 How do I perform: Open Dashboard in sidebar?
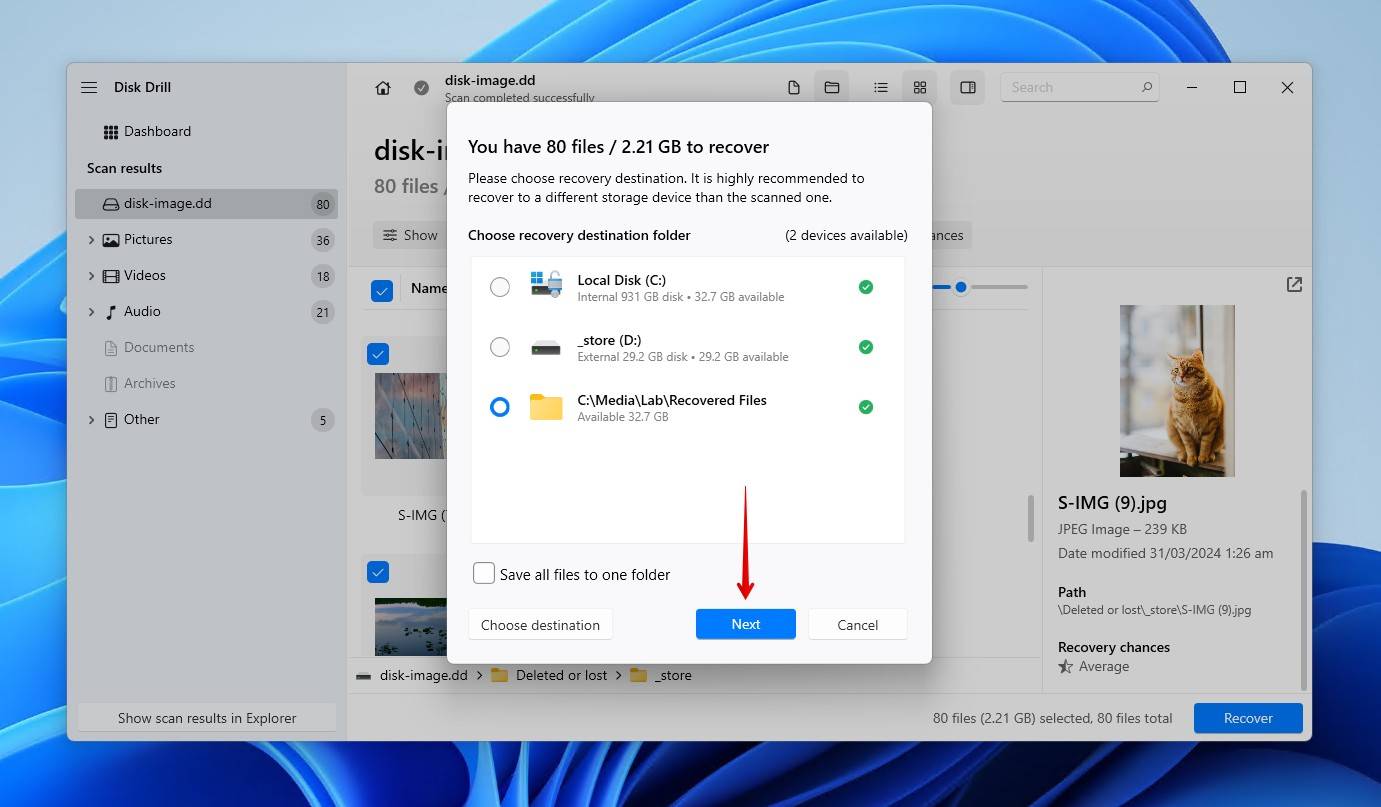tap(147, 131)
